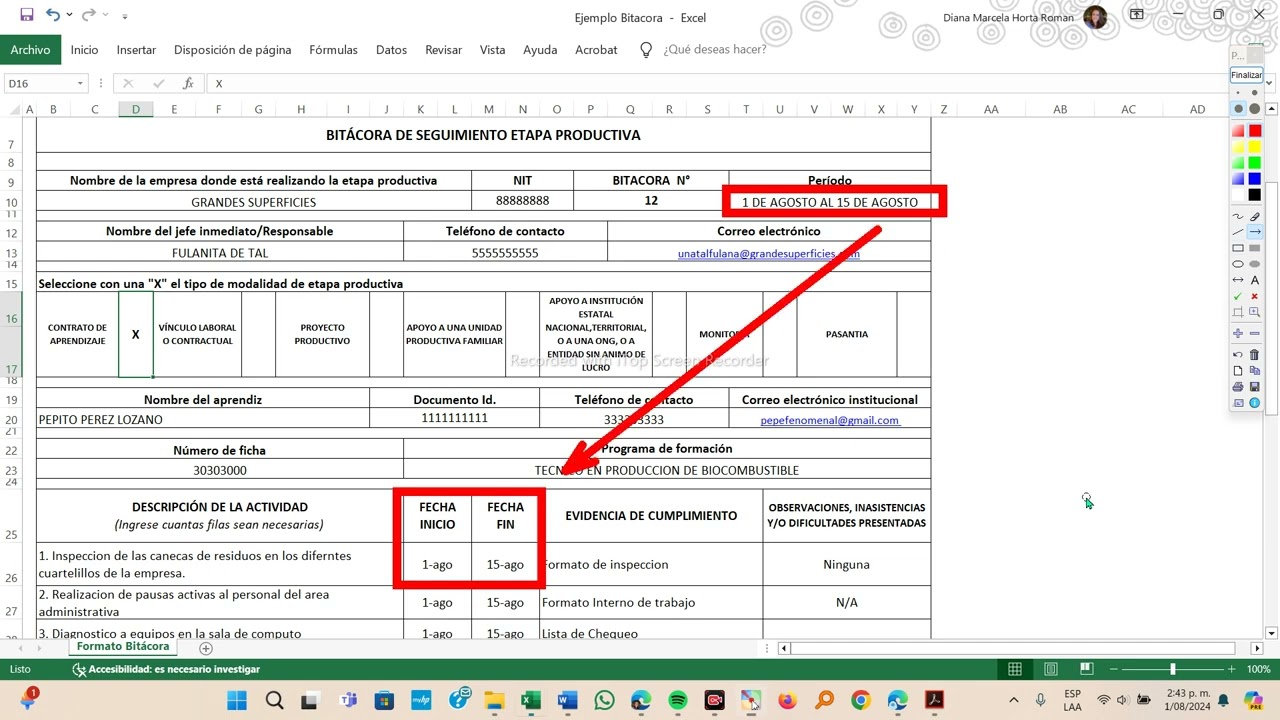
Task: Click the zoom slider handle
Action: (1173, 669)
